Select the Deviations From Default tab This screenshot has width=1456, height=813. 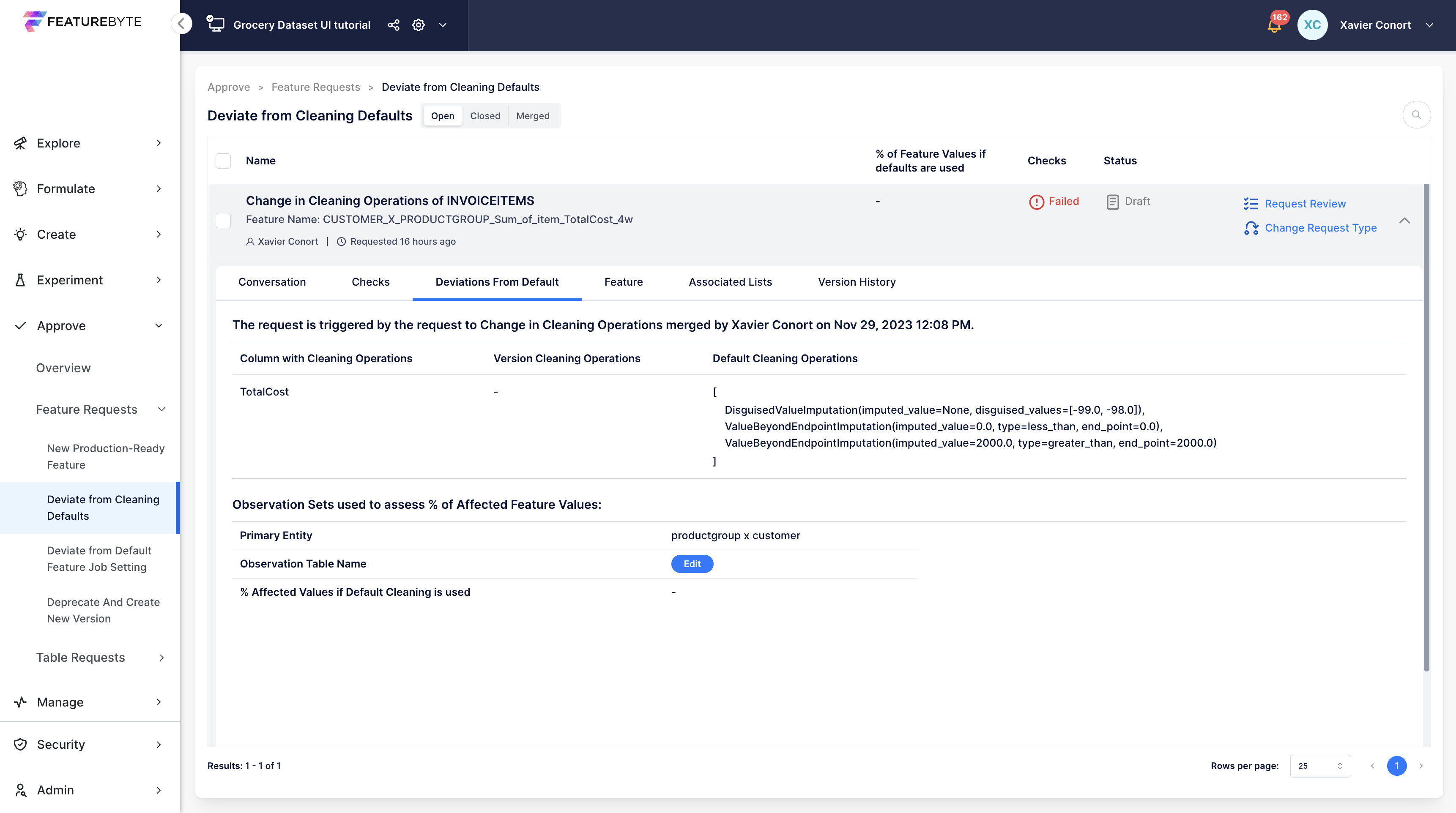click(x=497, y=282)
